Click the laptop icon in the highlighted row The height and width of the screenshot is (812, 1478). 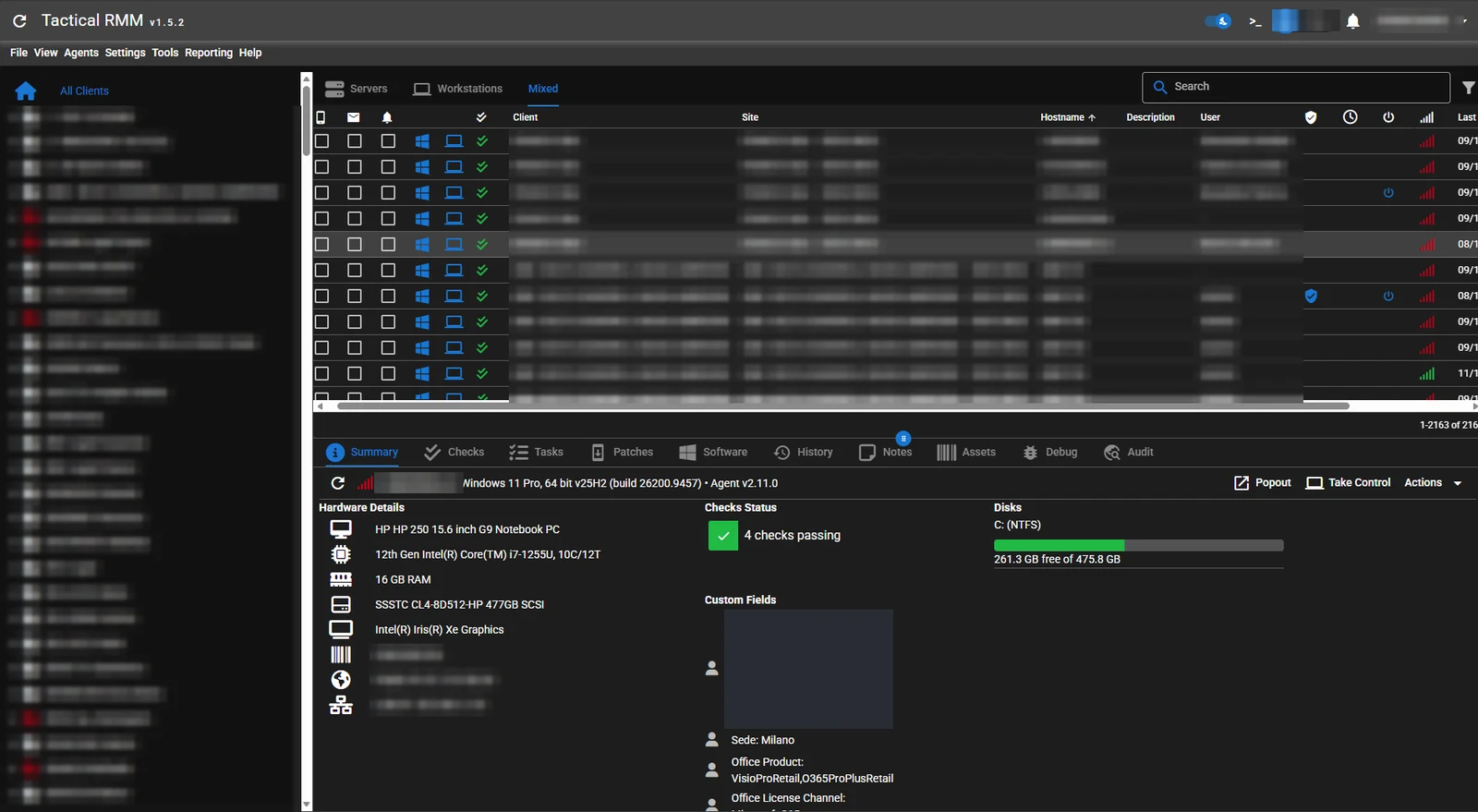point(454,245)
